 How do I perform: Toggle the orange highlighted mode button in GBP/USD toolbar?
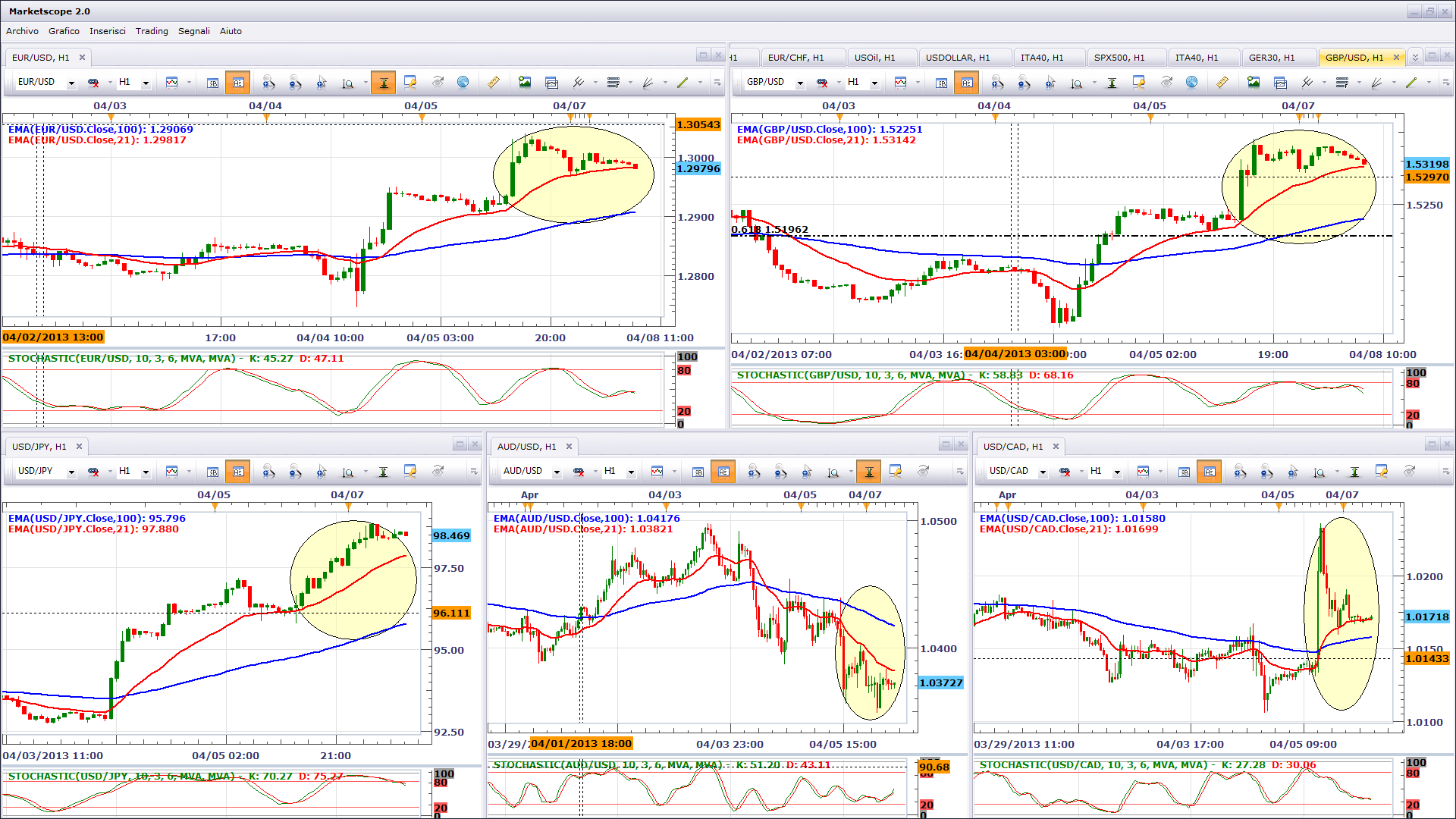pyautogui.click(x=967, y=83)
